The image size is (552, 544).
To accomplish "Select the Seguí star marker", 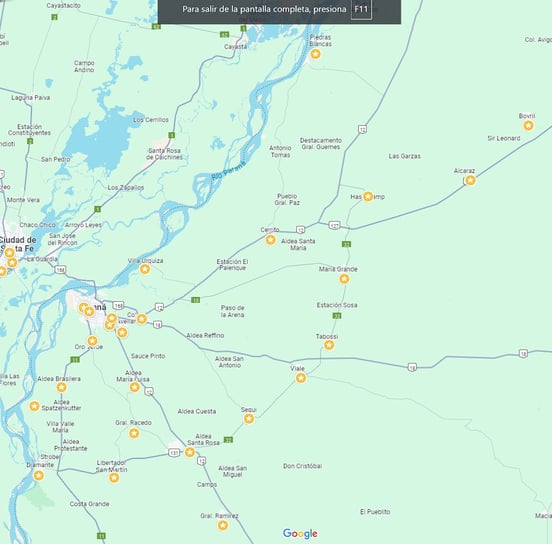I will click(x=249, y=419).
